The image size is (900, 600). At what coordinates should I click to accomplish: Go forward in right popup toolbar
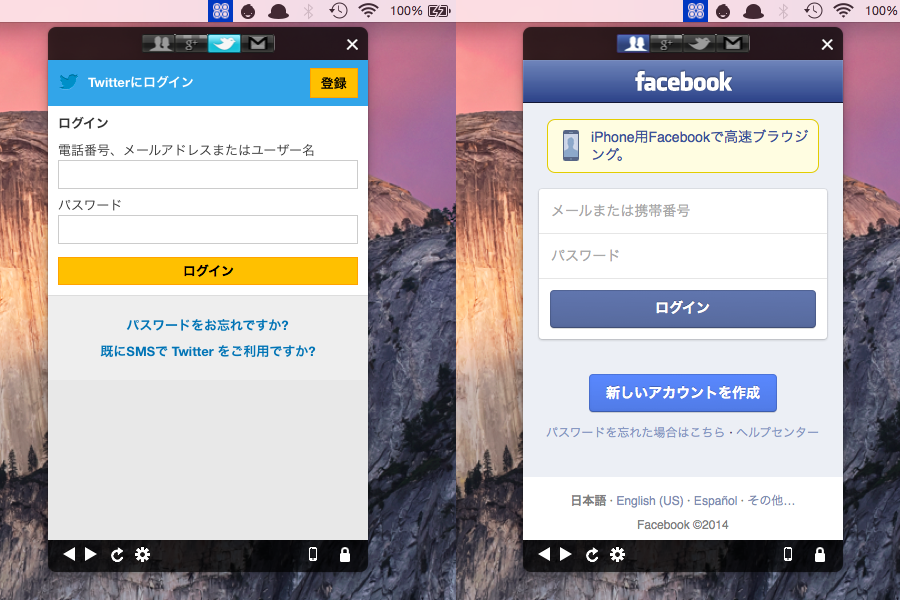565,554
